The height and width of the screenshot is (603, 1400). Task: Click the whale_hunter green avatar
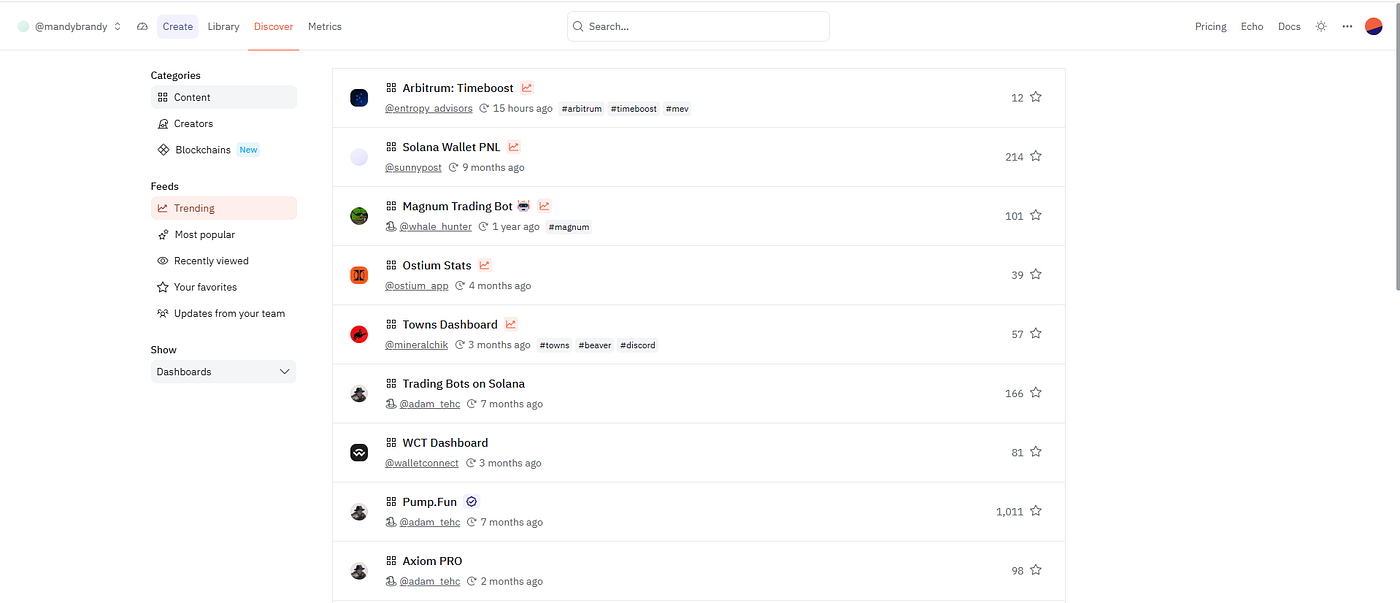click(359, 216)
